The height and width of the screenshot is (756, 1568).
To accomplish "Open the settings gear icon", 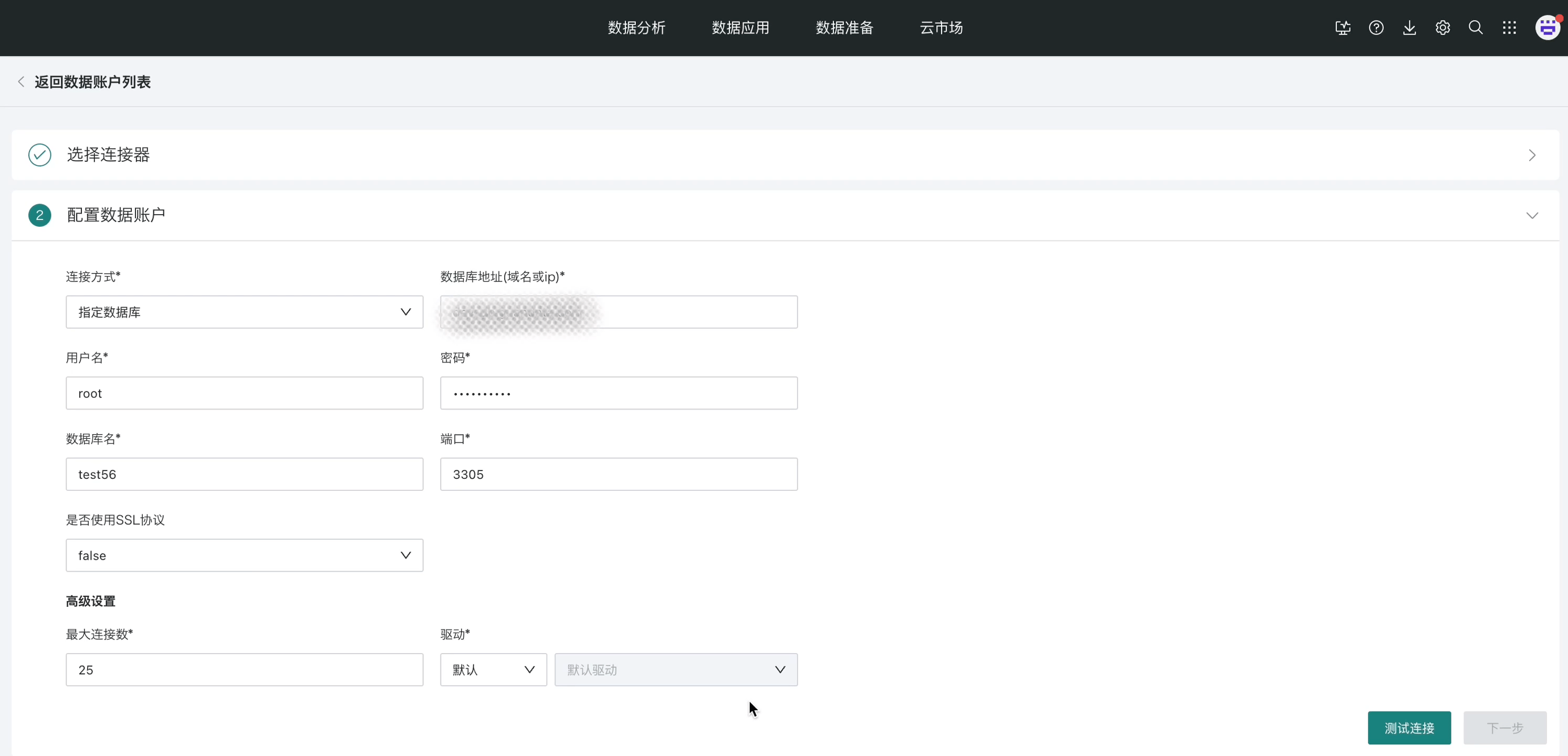I will point(1442,28).
